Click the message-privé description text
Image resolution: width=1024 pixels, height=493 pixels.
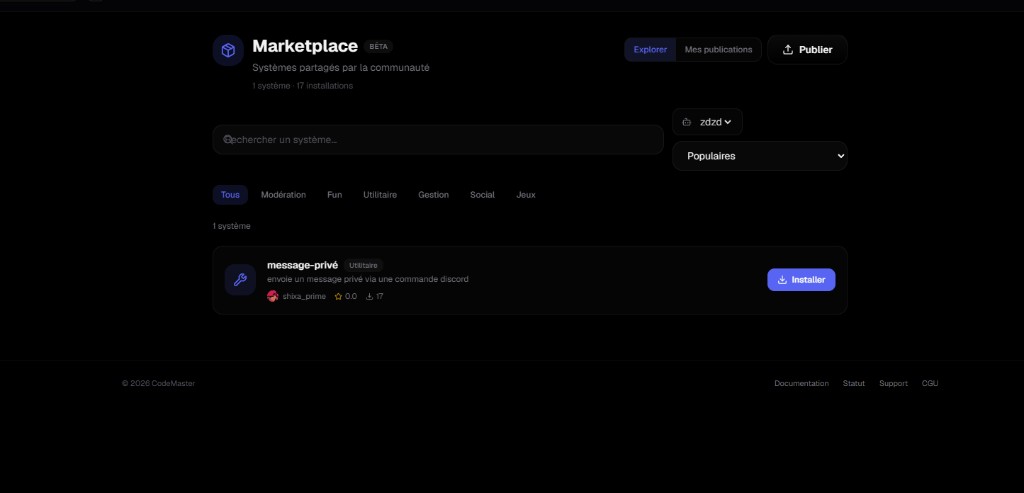click(x=368, y=279)
